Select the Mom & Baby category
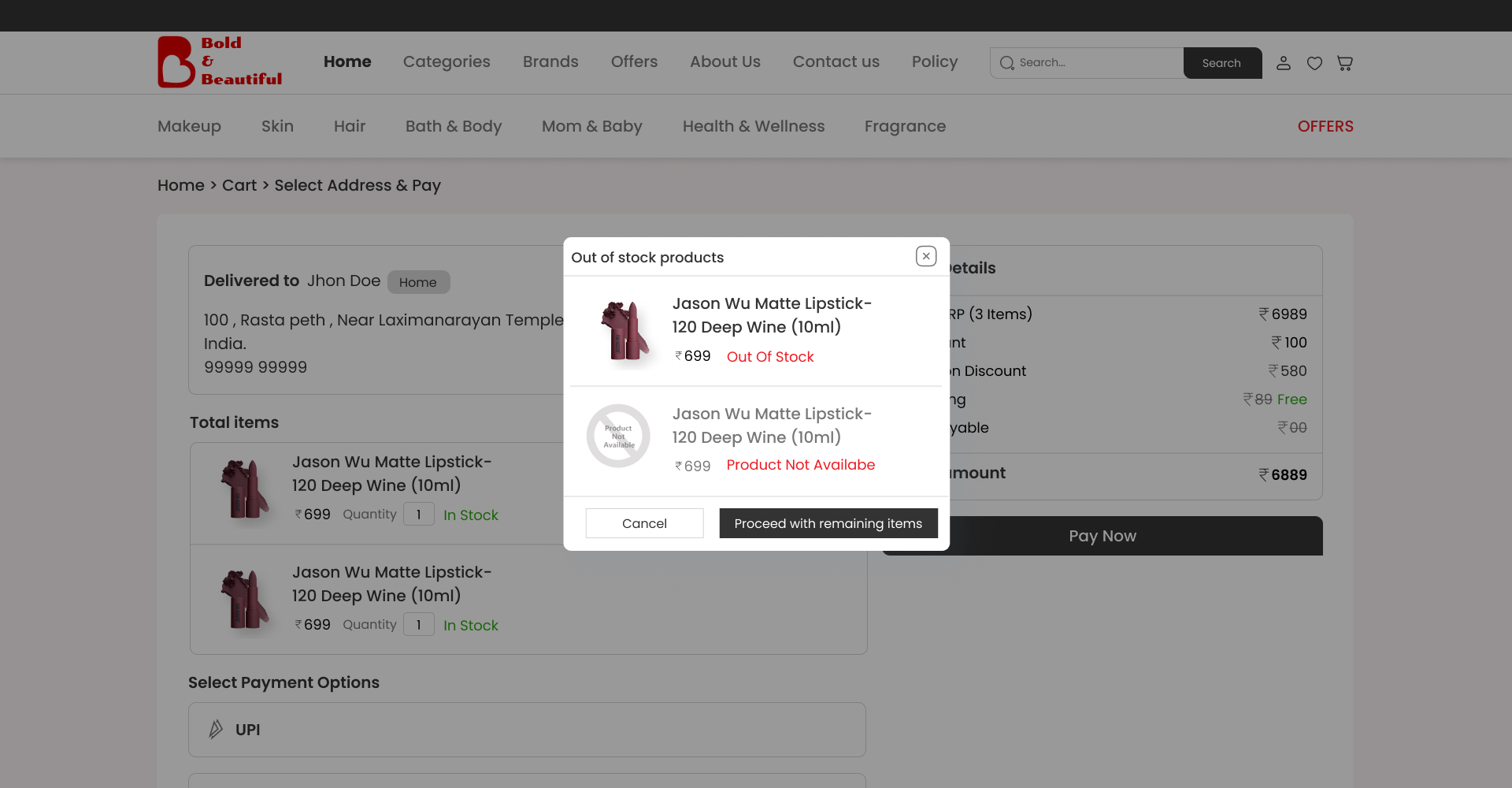 point(592,126)
